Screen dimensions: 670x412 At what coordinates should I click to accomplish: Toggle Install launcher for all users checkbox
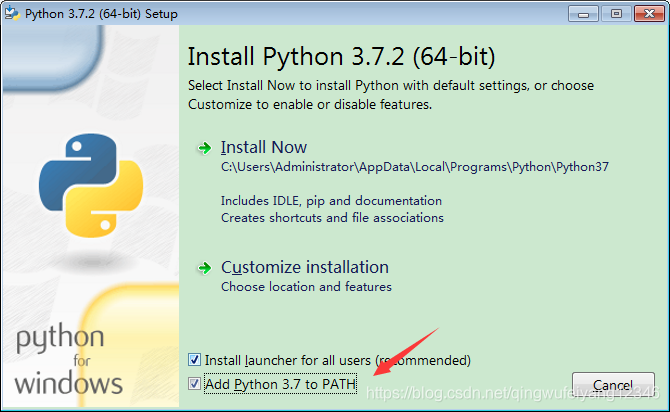(194, 359)
